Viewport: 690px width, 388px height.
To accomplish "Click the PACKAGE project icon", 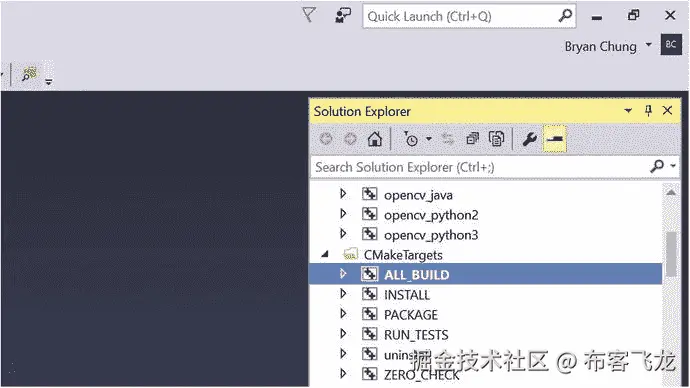I will click(x=369, y=314).
